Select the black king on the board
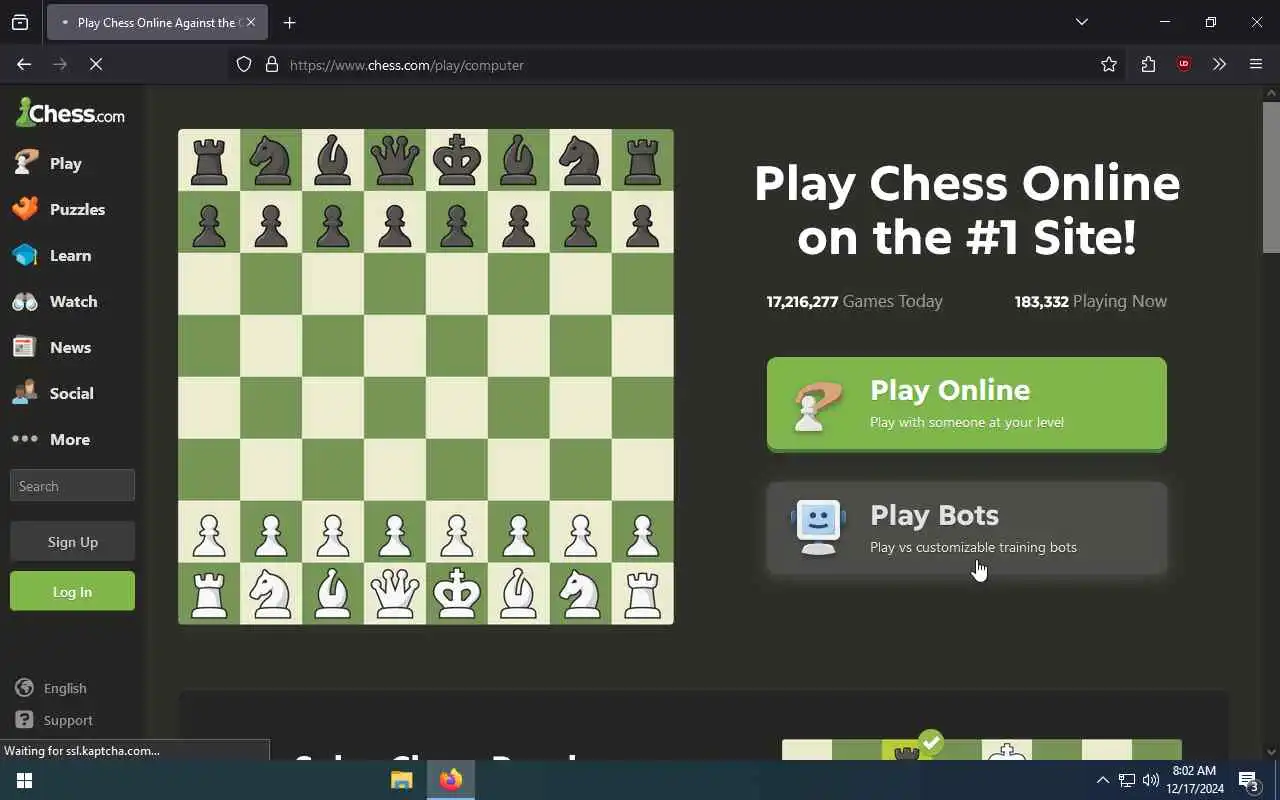The height and width of the screenshot is (800, 1280). click(x=457, y=160)
